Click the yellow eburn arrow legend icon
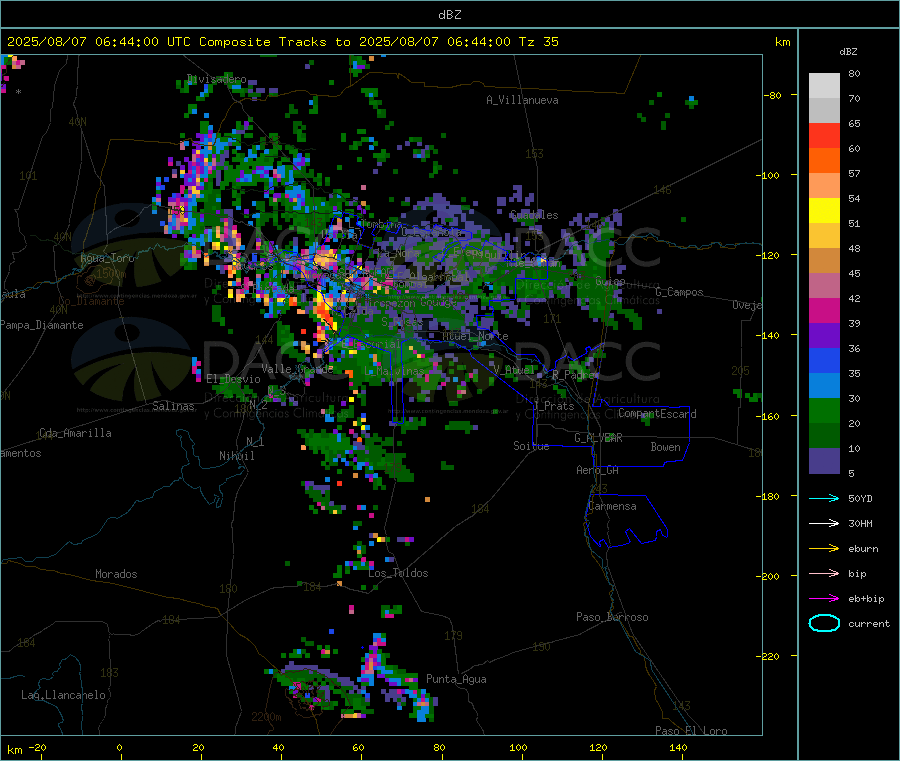 point(824,548)
